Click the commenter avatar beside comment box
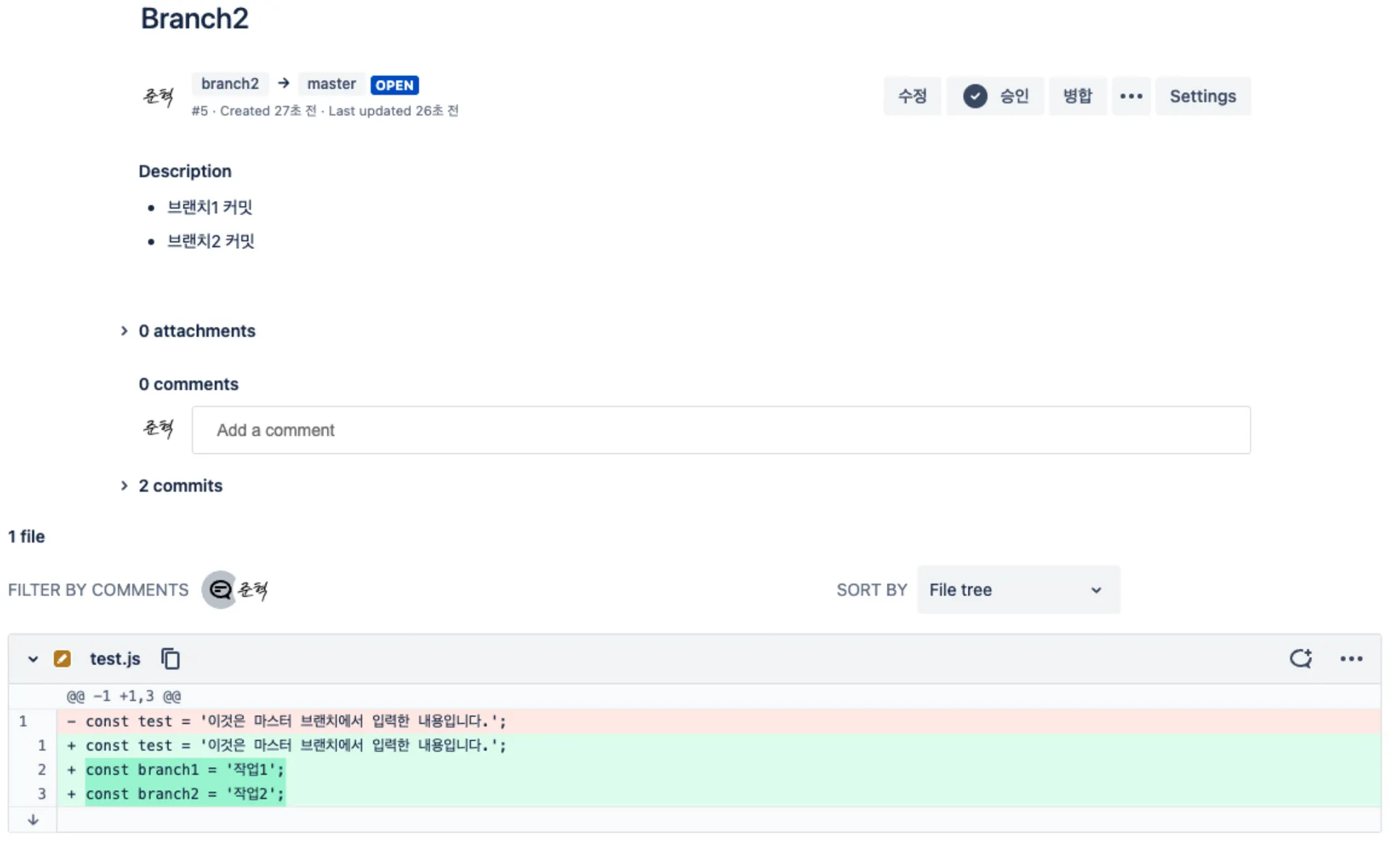The image size is (1400, 843). [x=159, y=429]
